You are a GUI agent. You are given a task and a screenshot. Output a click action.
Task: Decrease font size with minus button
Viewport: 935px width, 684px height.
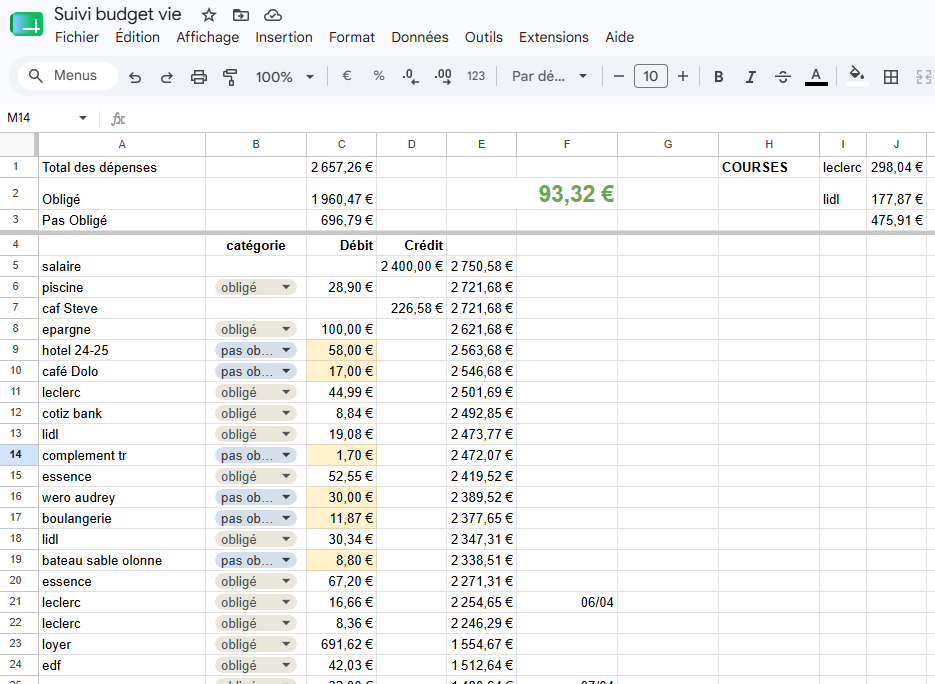(x=618, y=76)
